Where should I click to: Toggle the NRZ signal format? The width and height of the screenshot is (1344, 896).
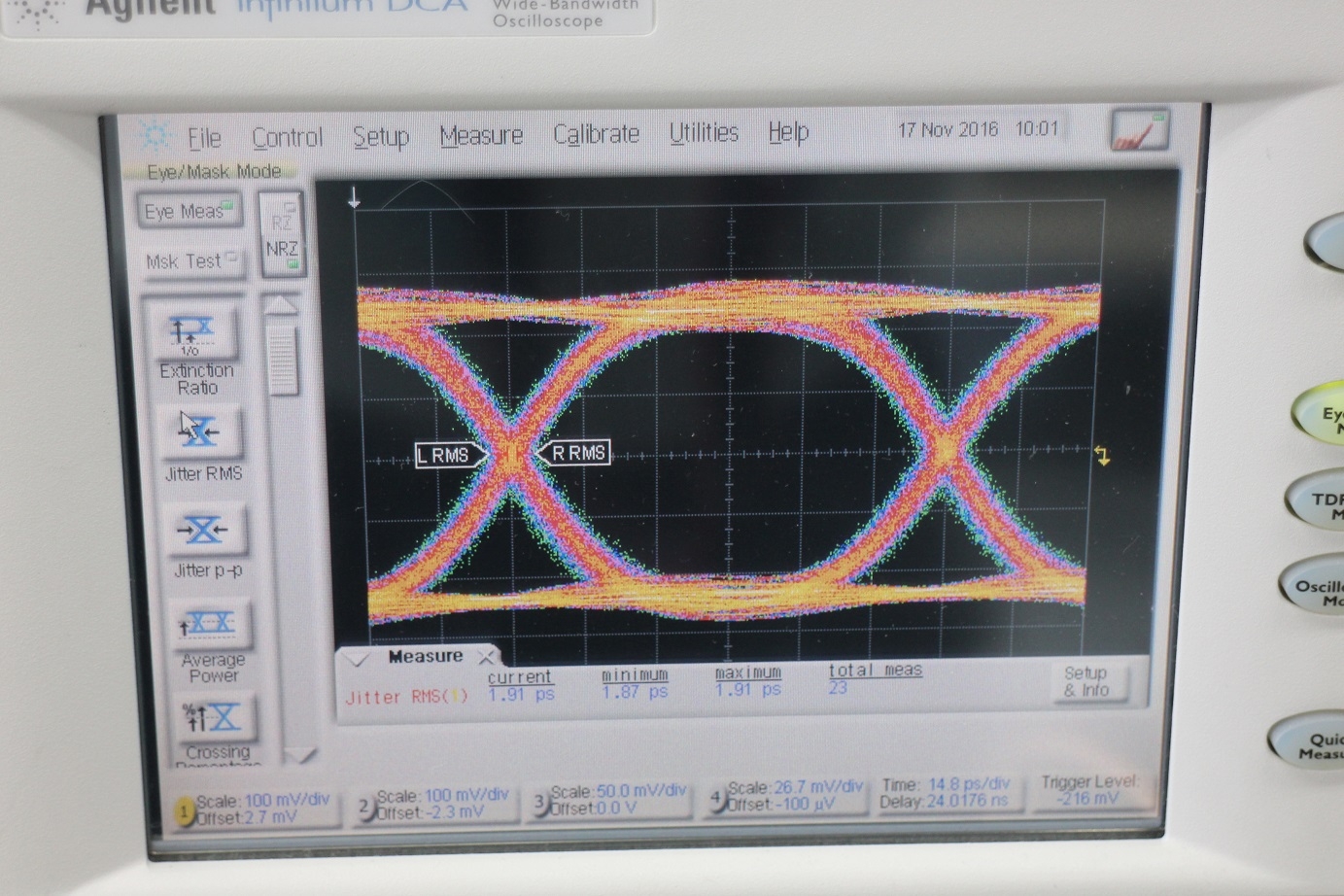click(282, 251)
